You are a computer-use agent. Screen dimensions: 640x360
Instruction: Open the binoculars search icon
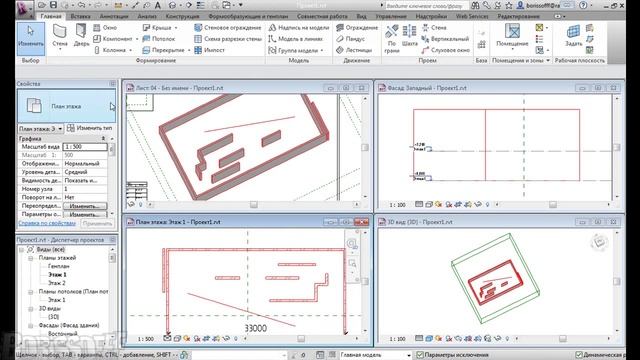(x=475, y=5)
